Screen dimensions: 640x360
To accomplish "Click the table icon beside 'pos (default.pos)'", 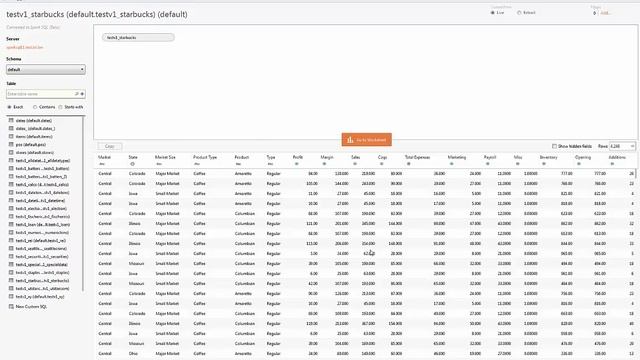I will 11,144.
